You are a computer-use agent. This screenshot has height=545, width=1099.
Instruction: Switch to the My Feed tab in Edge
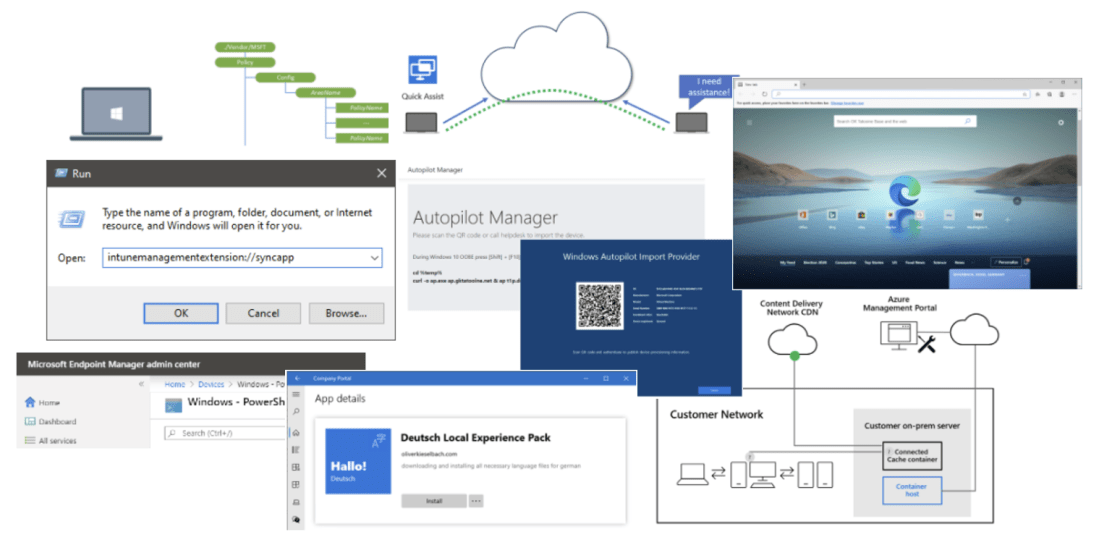click(790, 263)
